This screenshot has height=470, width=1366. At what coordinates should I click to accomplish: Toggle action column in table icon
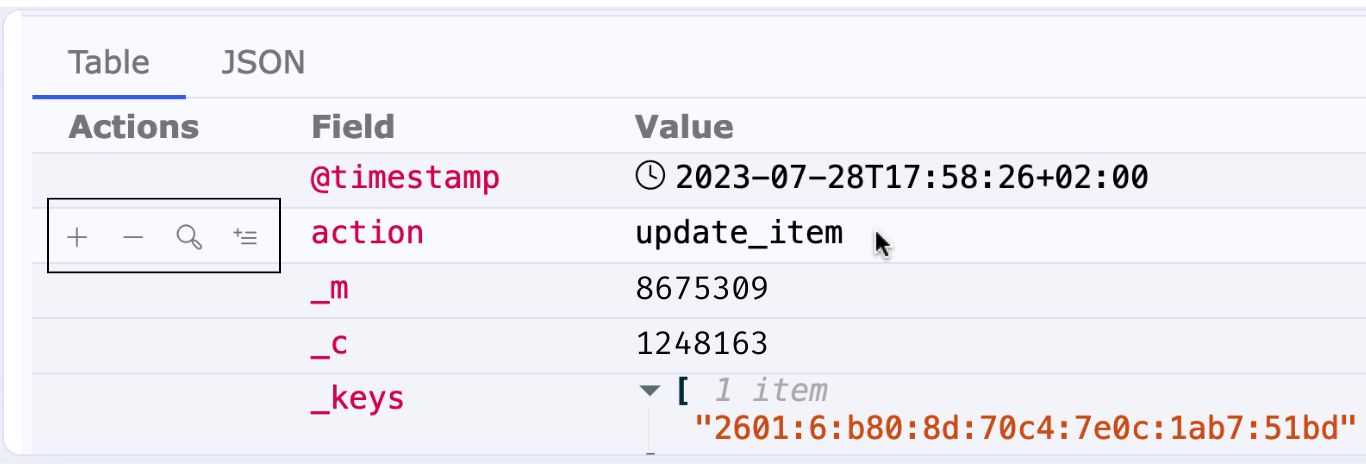[245, 237]
